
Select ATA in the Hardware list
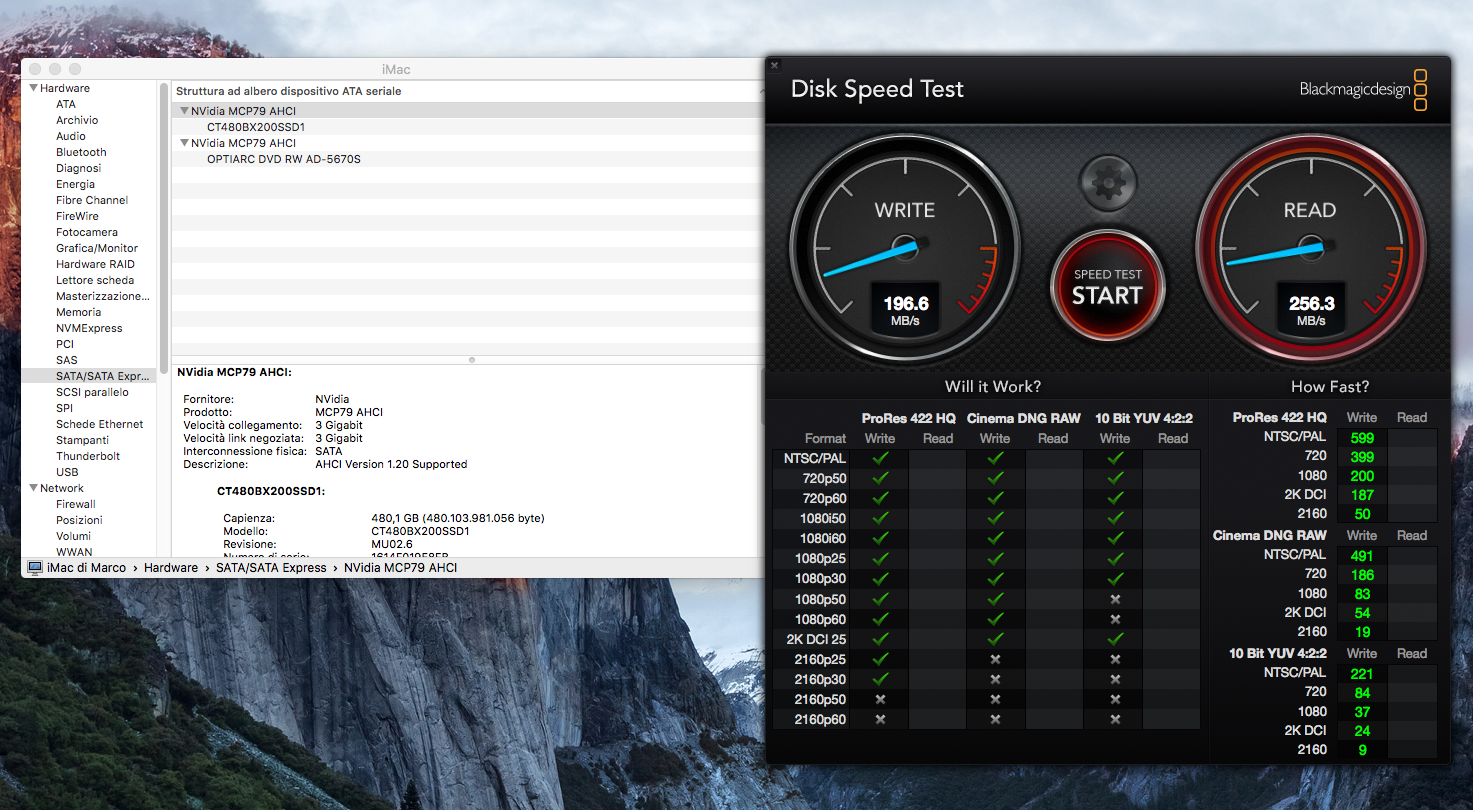pyautogui.click(x=66, y=104)
